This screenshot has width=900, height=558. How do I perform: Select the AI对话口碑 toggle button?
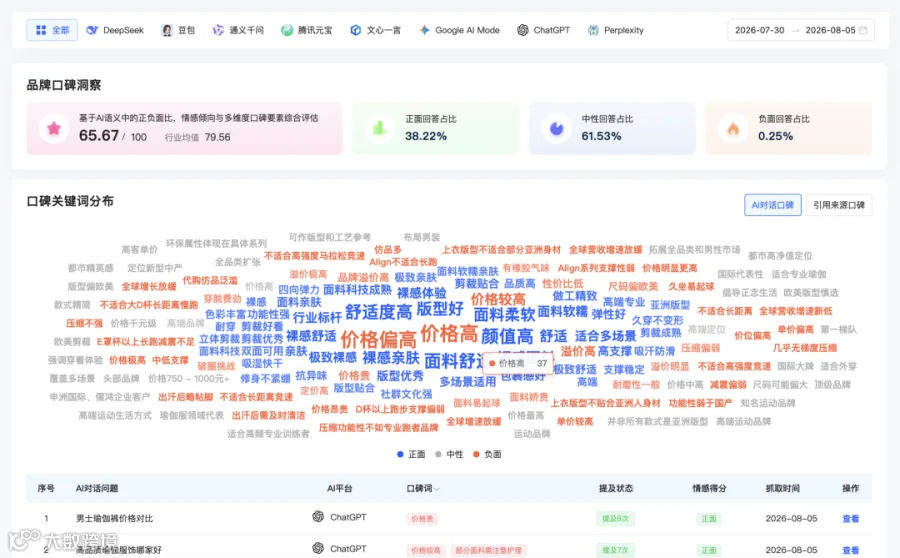773,205
